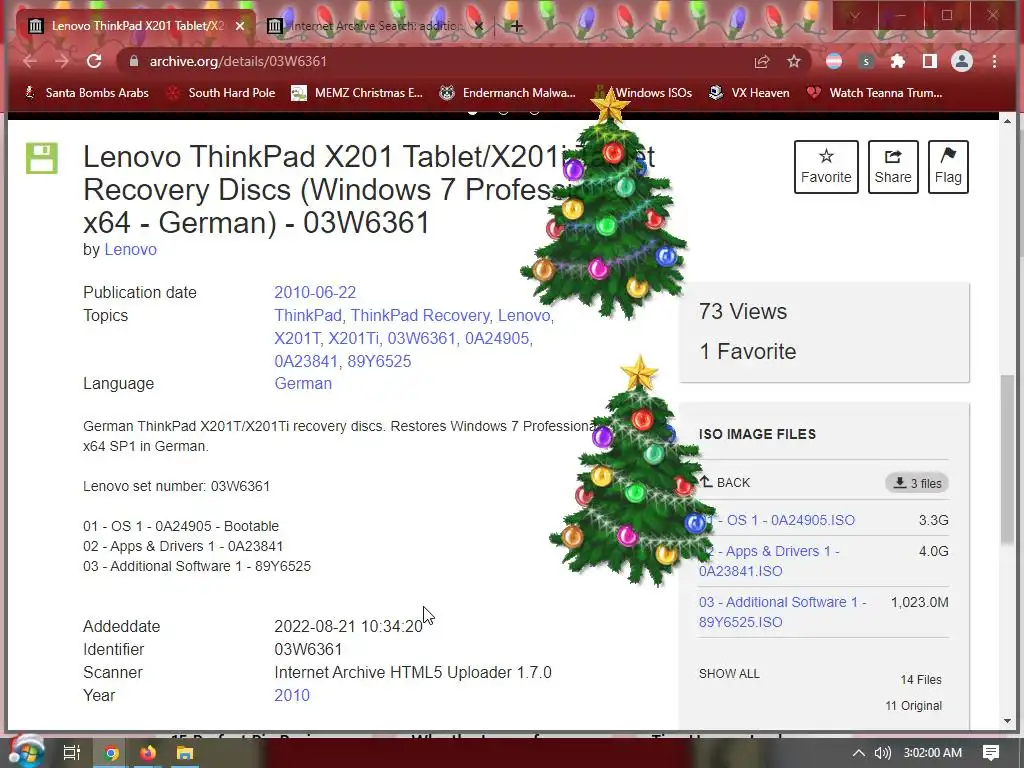The image size is (1024, 768).
Task: Open a new tab with the plus button
Action: click(x=517, y=26)
